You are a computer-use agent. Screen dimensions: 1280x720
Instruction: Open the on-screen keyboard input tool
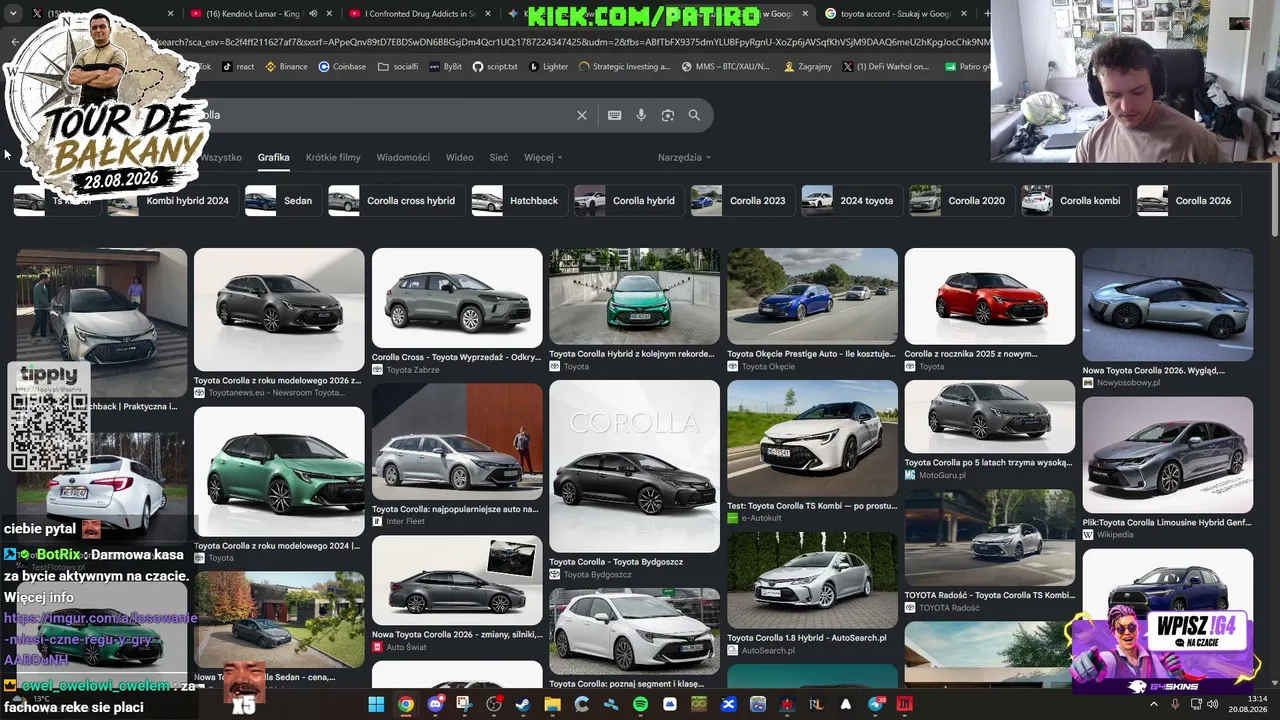(x=615, y=115)
